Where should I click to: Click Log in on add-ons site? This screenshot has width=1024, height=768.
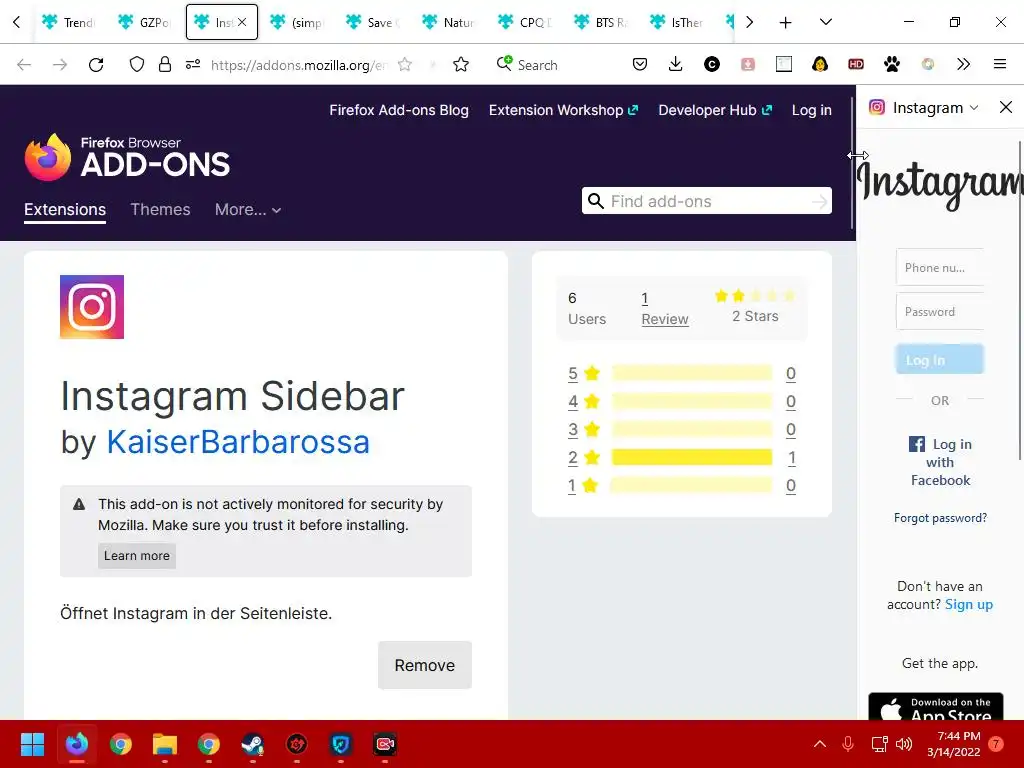(812, 110)
